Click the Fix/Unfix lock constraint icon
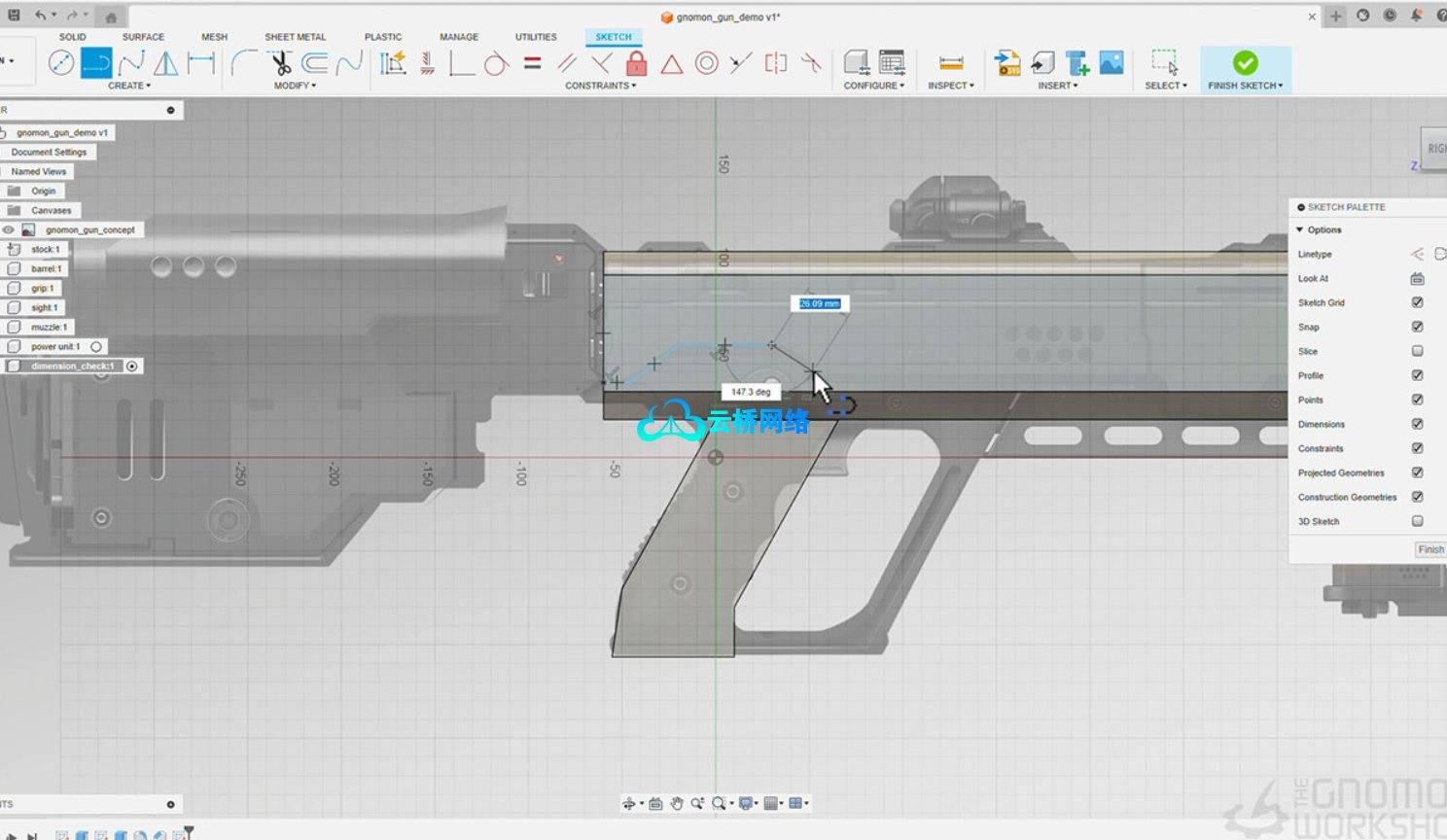 [x=636, y=64]
